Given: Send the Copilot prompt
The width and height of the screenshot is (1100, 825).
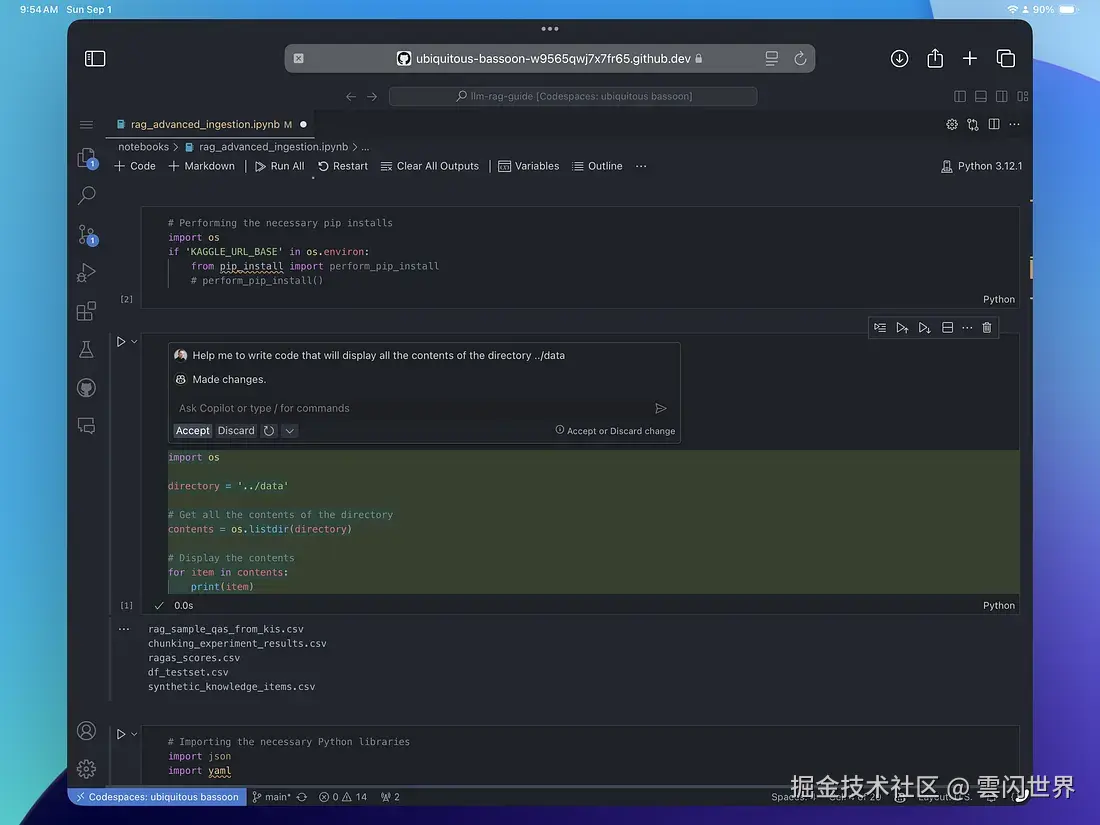Looking at the screenshot, I should [x=660, y=408].
